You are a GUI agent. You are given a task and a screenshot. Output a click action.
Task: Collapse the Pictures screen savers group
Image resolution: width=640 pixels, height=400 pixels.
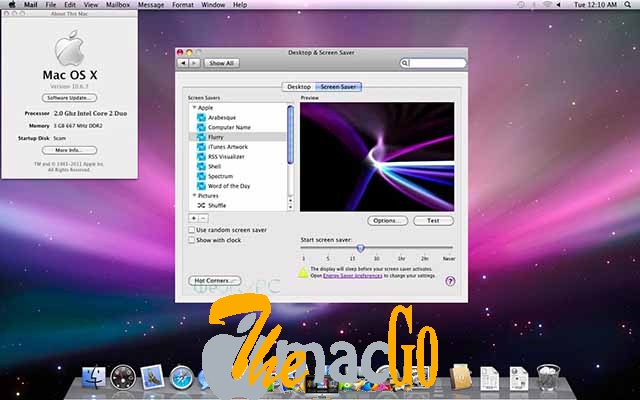(x=195, y=196)
